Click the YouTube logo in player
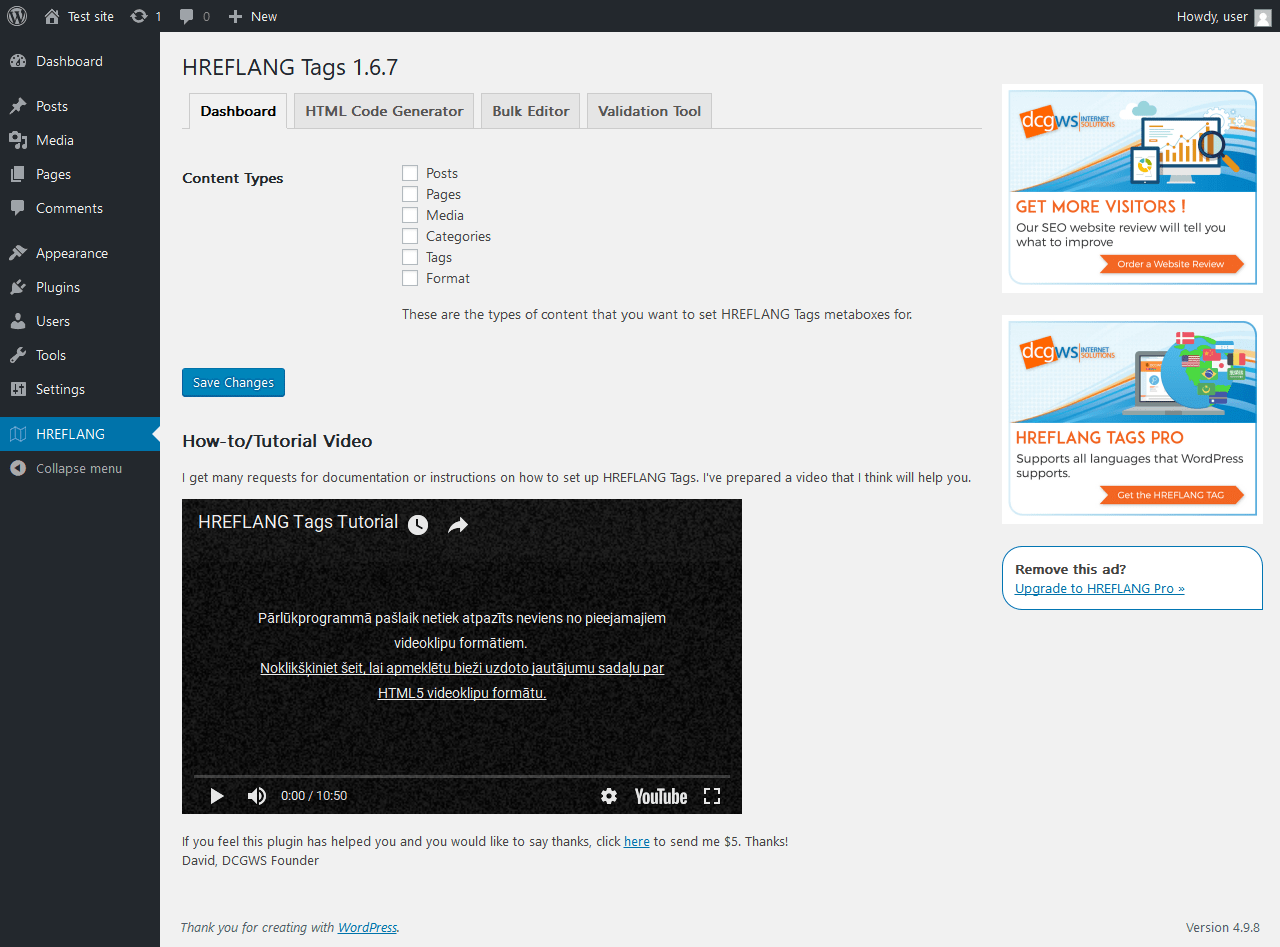The image size is (1280, 947). (x=661, y=796)
